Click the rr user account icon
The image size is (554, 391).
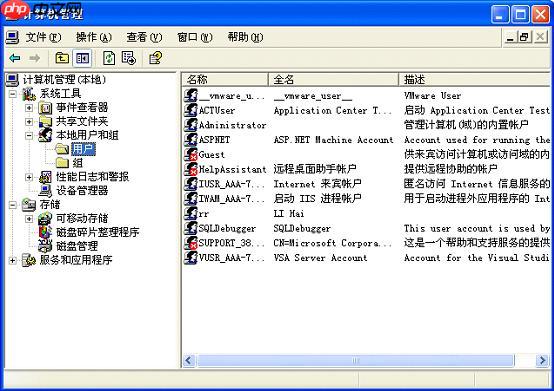tap(191, 213)
